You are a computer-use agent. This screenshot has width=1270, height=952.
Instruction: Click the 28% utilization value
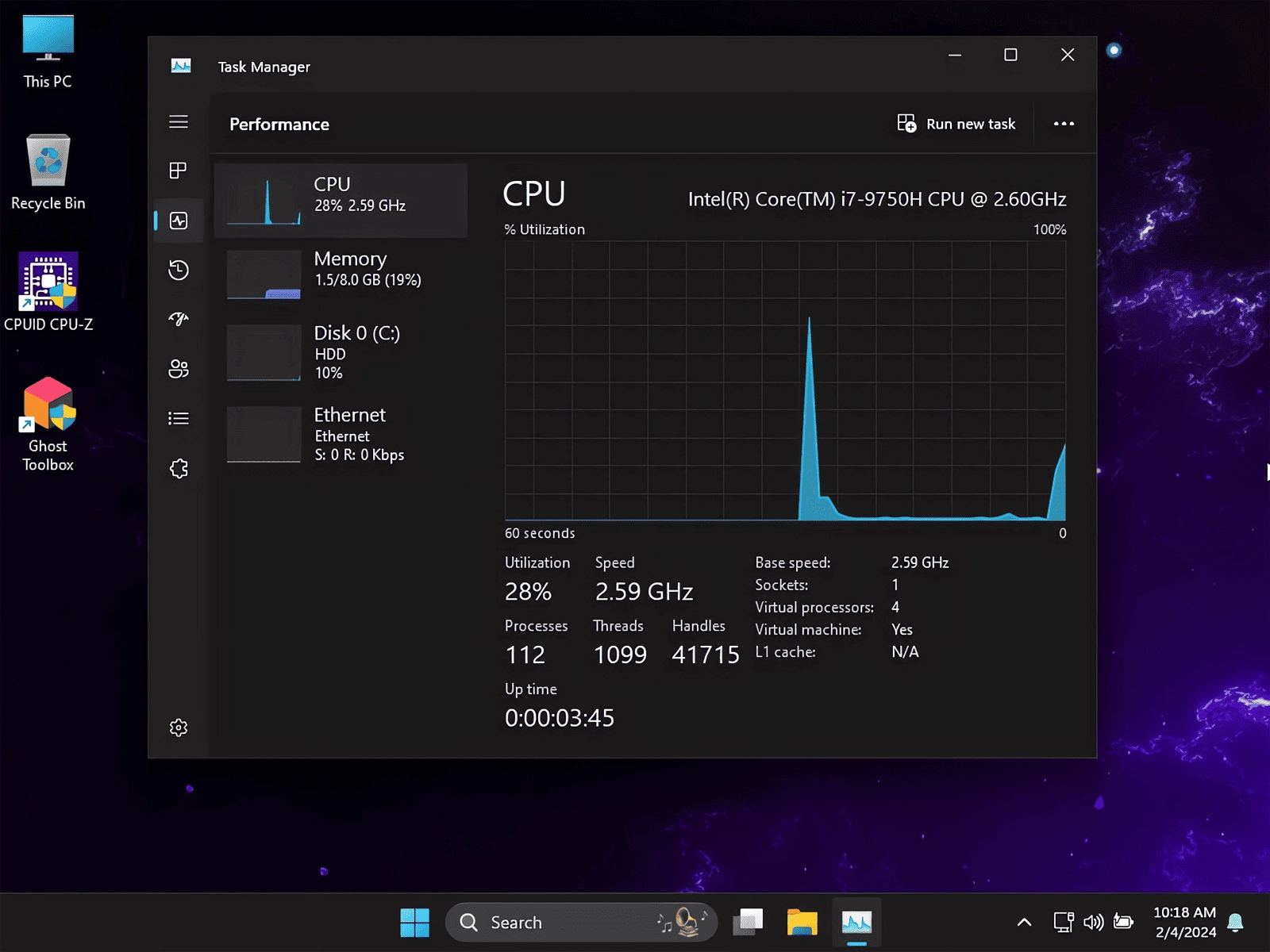(528, 592)
